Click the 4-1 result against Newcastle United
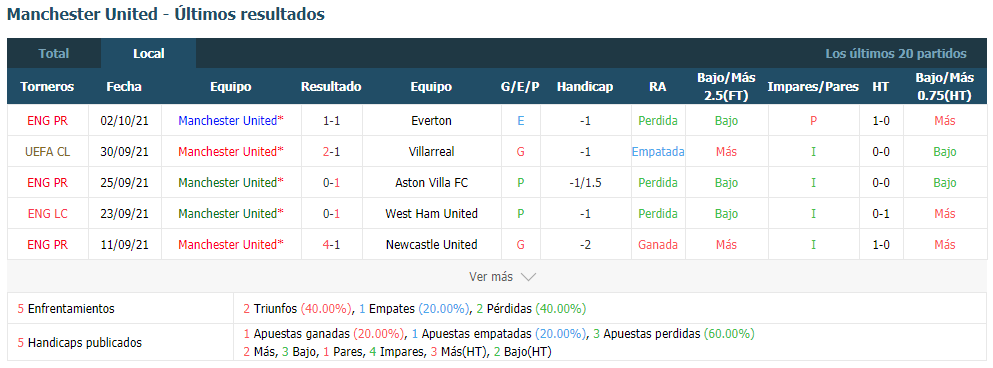This screenshot has width=993, height=368. tap(331, 244)
